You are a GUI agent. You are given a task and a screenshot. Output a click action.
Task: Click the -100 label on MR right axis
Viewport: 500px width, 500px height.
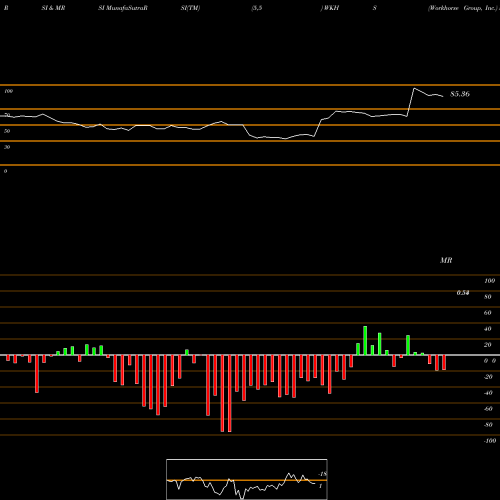490,441
